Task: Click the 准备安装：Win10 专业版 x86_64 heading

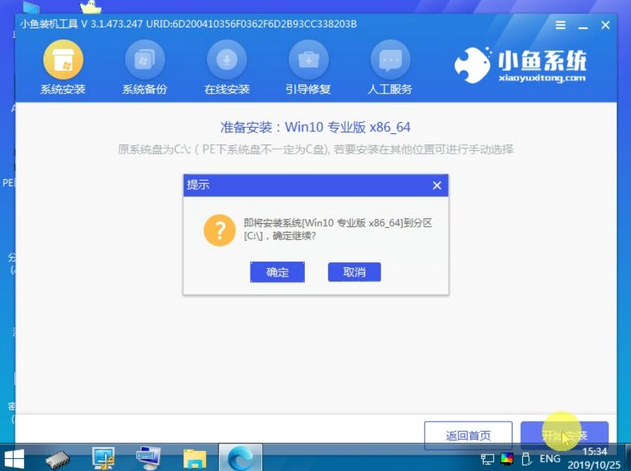Action: pos(316,127)
